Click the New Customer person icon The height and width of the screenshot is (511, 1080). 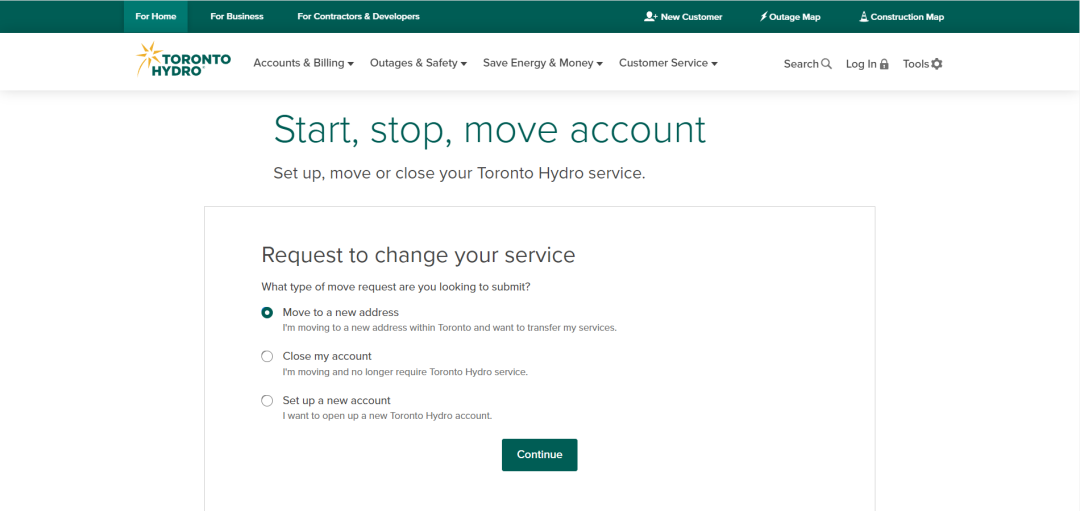point(650,17)
